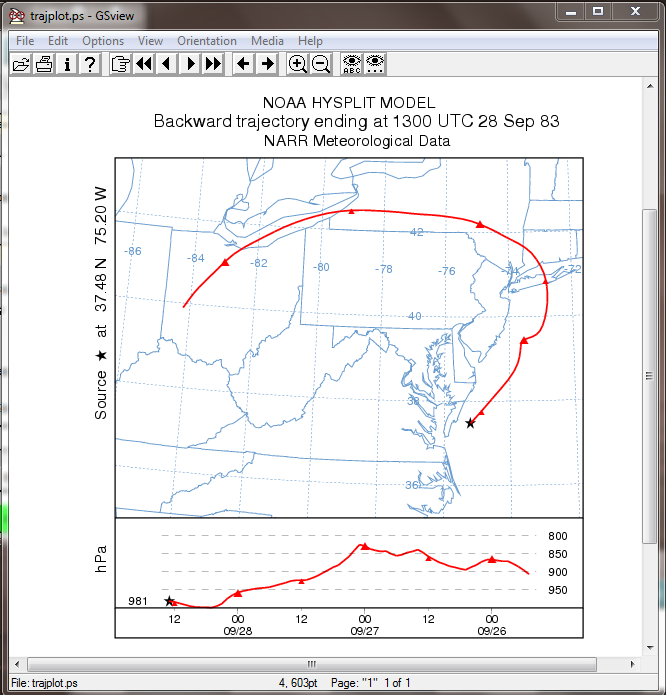Click the vertical scrollbar thumb
The height and width of the screenshot is (695, 666).
tap(650, 376)
